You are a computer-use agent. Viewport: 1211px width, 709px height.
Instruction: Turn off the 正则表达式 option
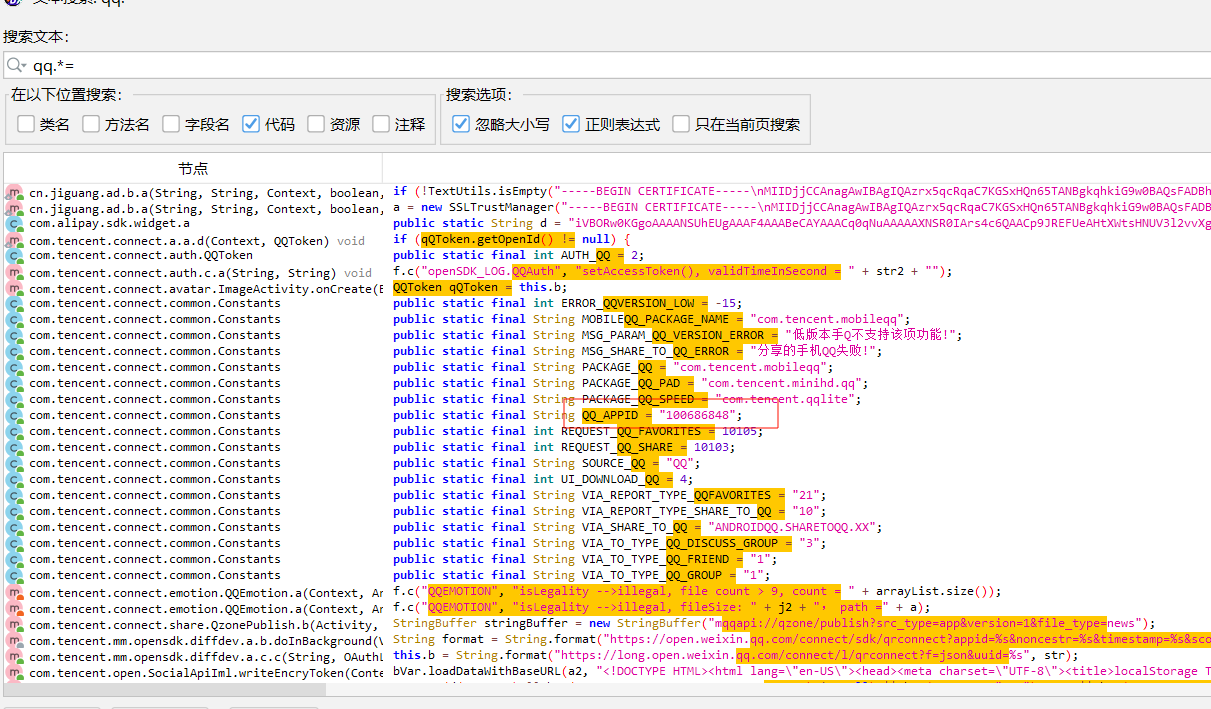pyautogui.click(x=571, y=124)
